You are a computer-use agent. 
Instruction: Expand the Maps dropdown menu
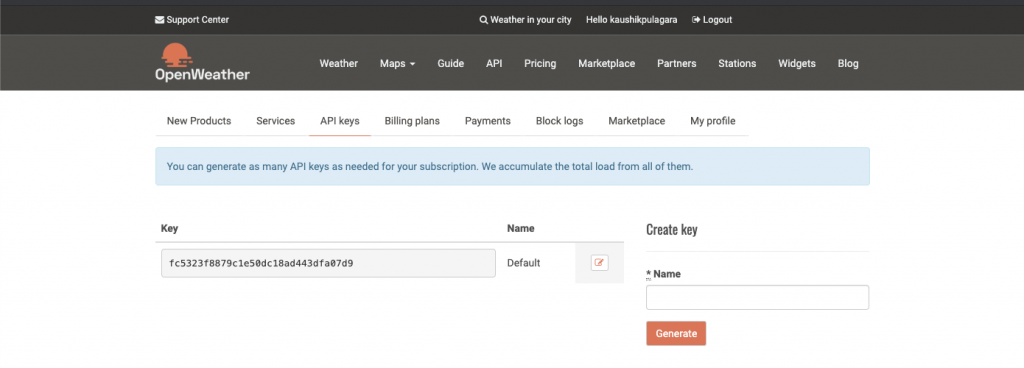[397, 63]
